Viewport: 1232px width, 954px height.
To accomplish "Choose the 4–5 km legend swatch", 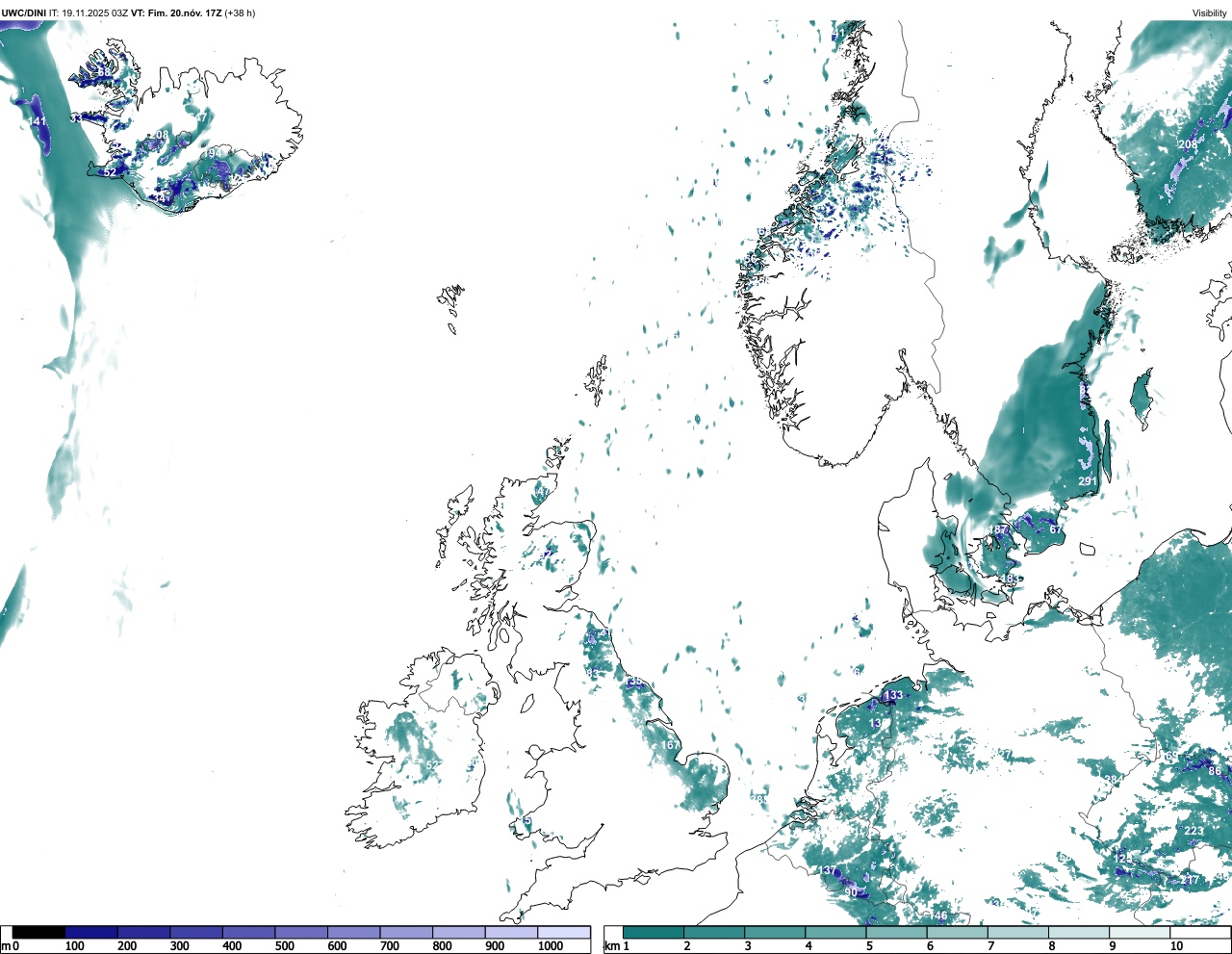I will coord(835,932).
